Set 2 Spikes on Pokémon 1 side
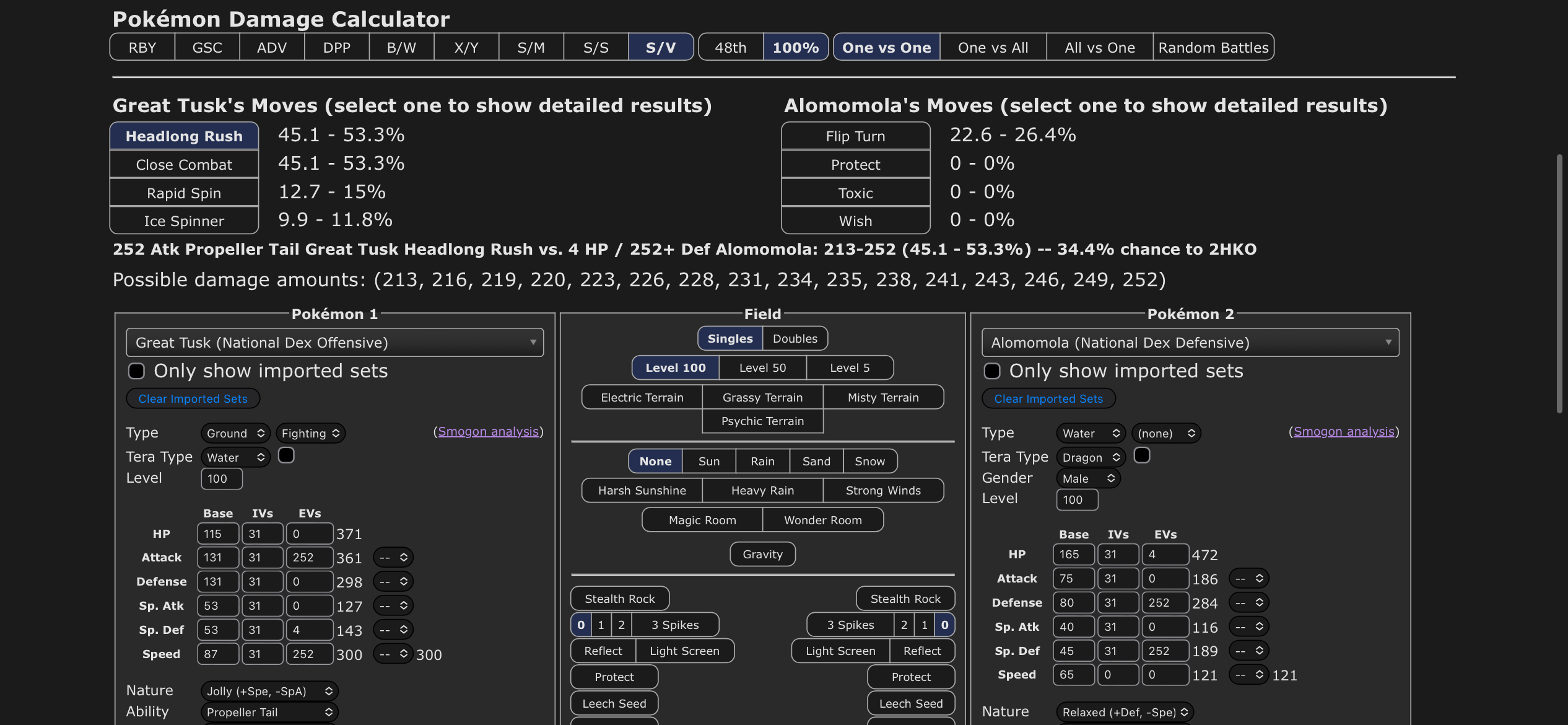Screen dimensions: 1568x725 [621, 625]
